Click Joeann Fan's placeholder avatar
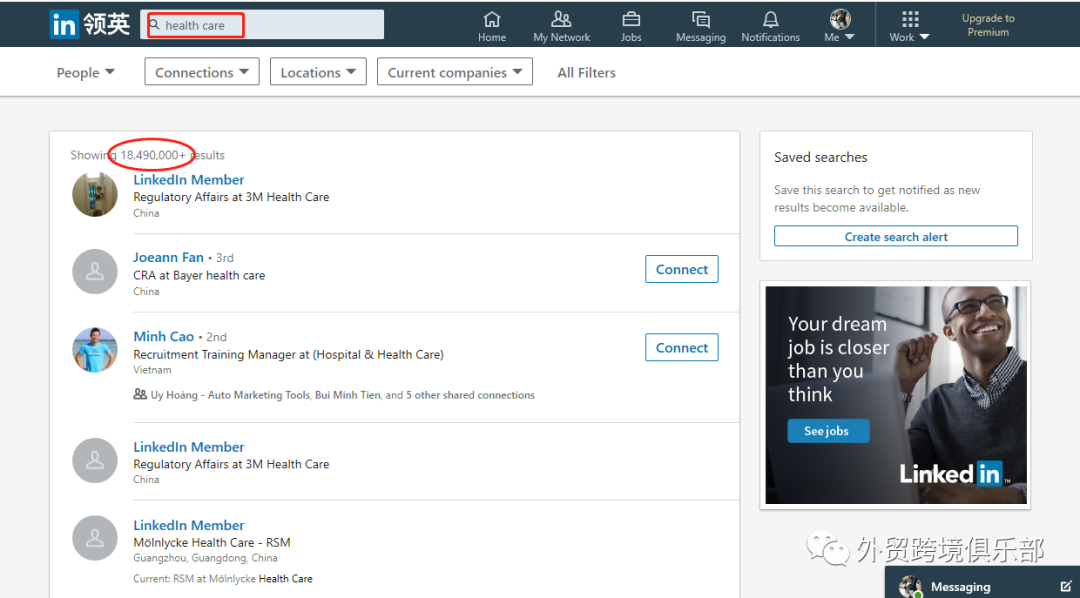The height and width of the screenshot is (598, 1080). click(95, 271)
